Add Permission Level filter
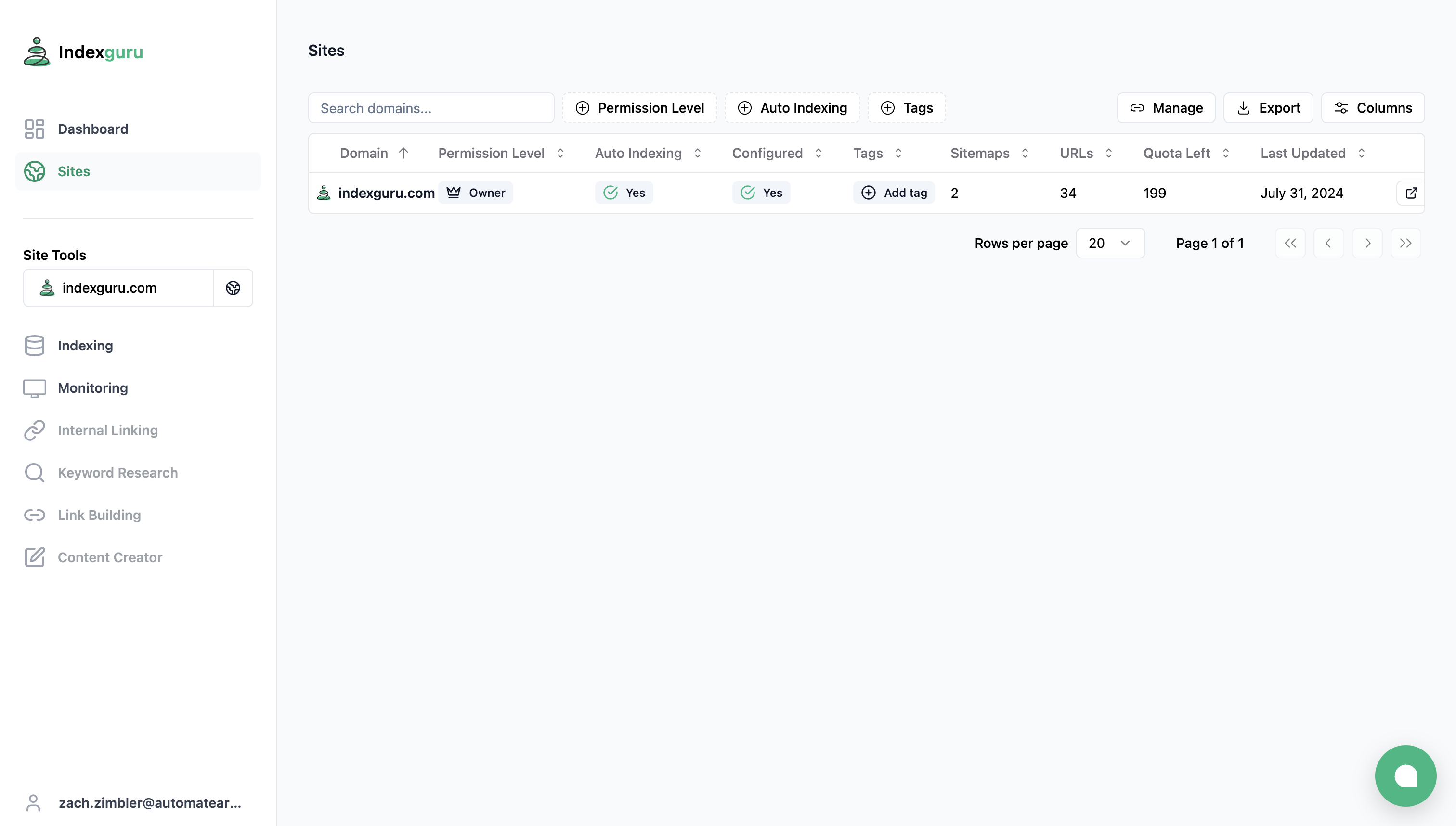The width and height of the screenshot is (1456, 826). coord(639,108)
